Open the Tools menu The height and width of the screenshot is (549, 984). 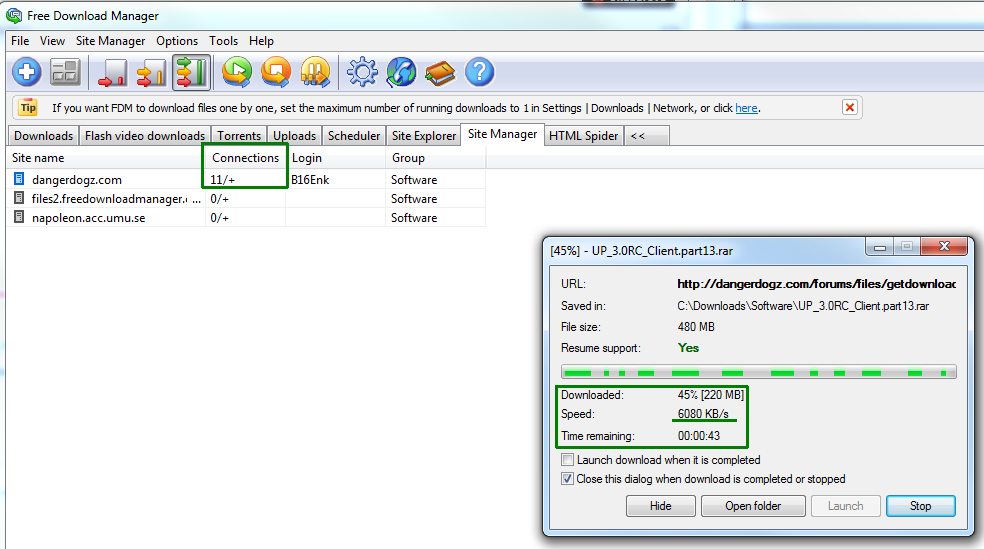pyautogui.click(x=223, y=41)
